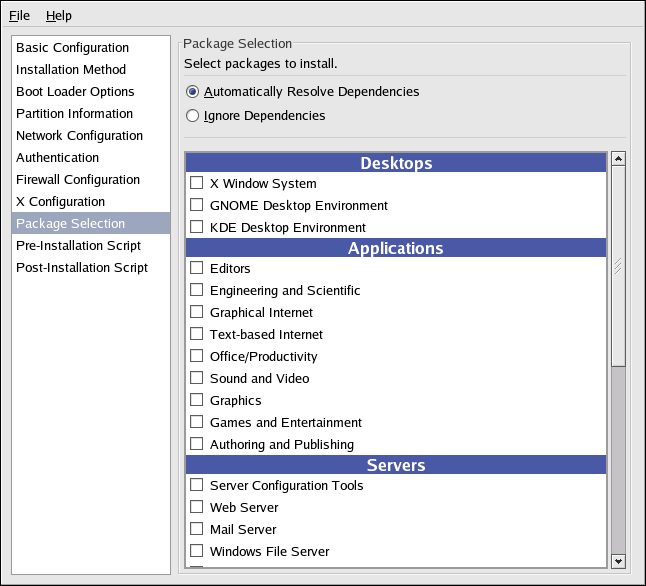Image resolution: width=646 pixels, height=586 pixels.
Task: Check the Web Server package
Action: [x=197, y=508]
